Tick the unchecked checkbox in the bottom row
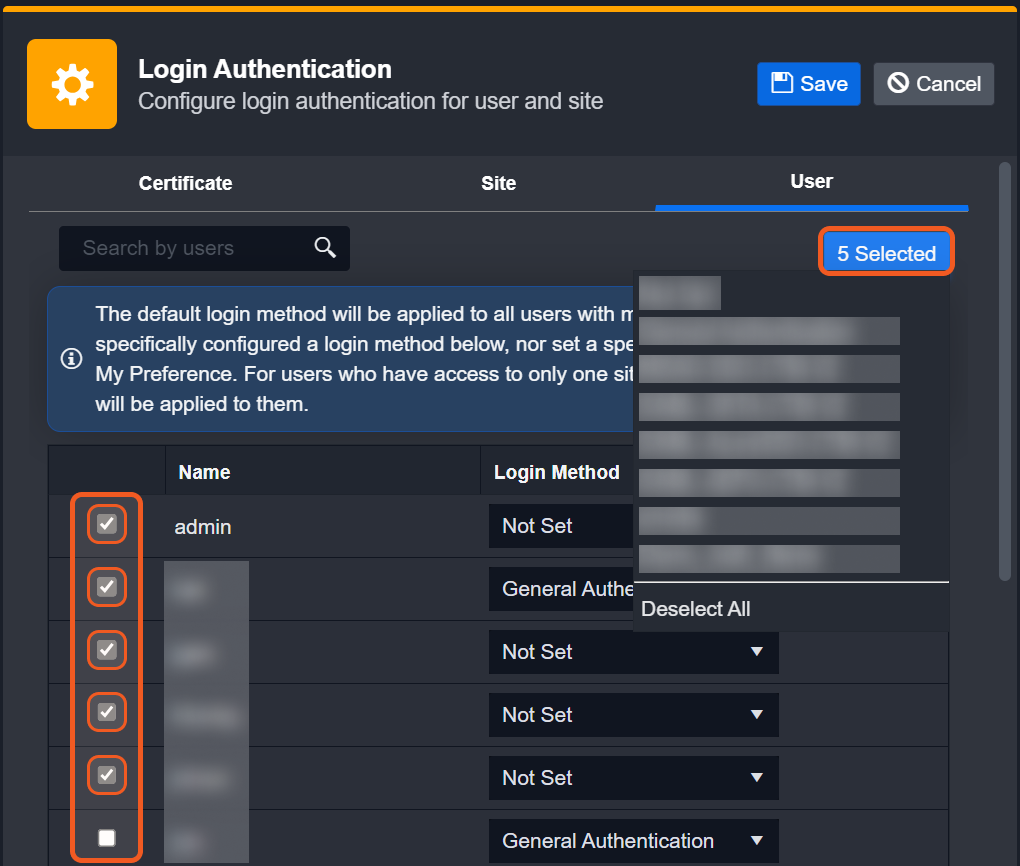 tap(107, 838)
